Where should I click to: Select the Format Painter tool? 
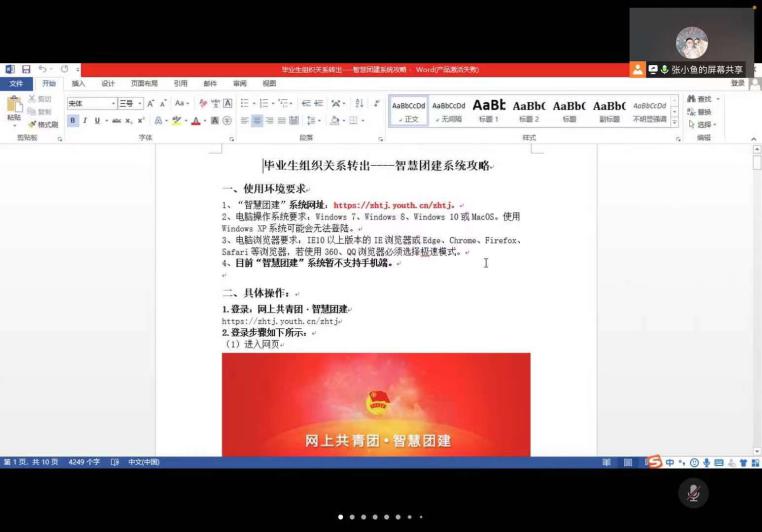point(43,125)
